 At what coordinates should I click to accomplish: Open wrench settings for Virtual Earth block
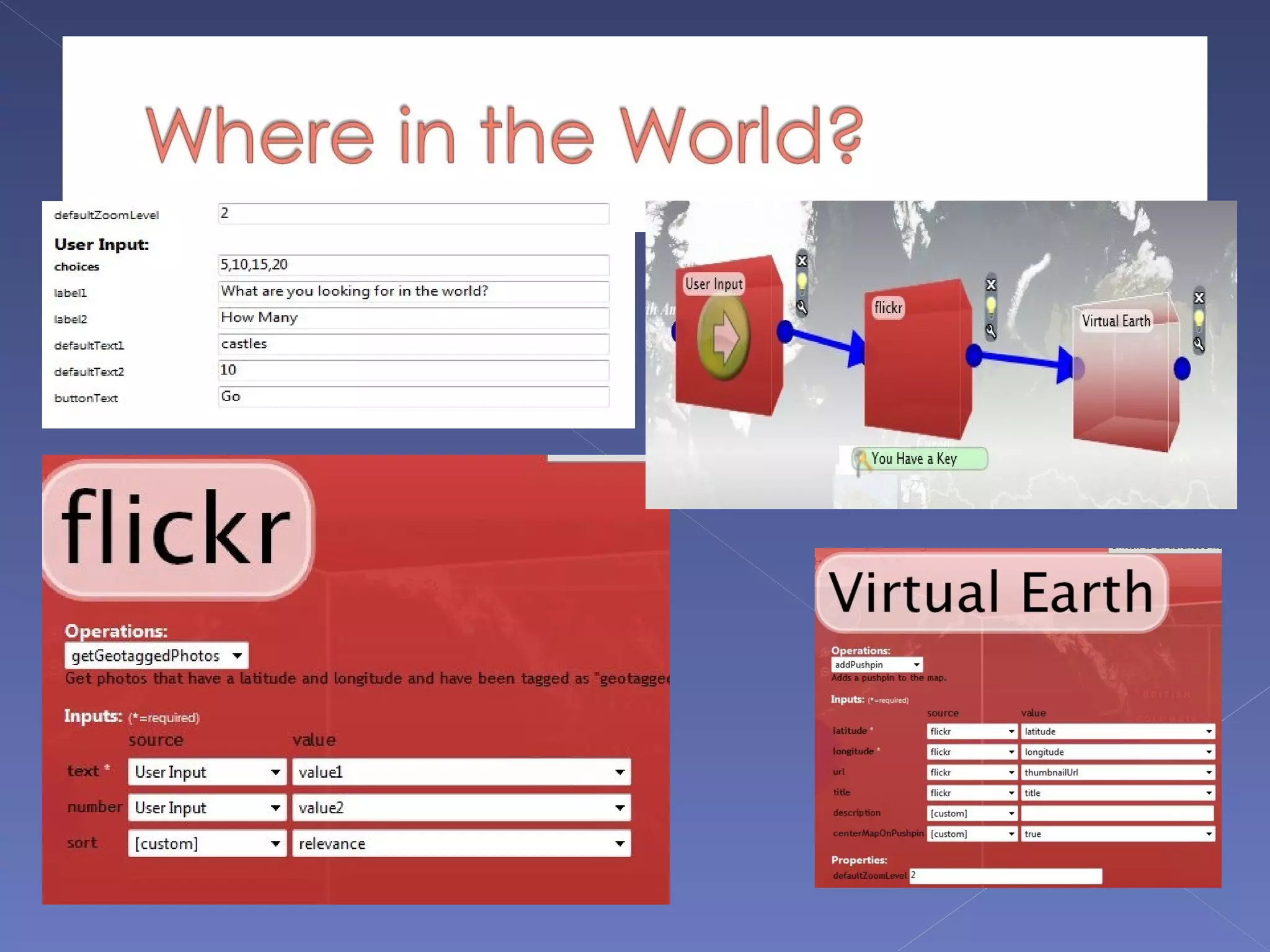pyautogui.click(x=1199, y=345)
